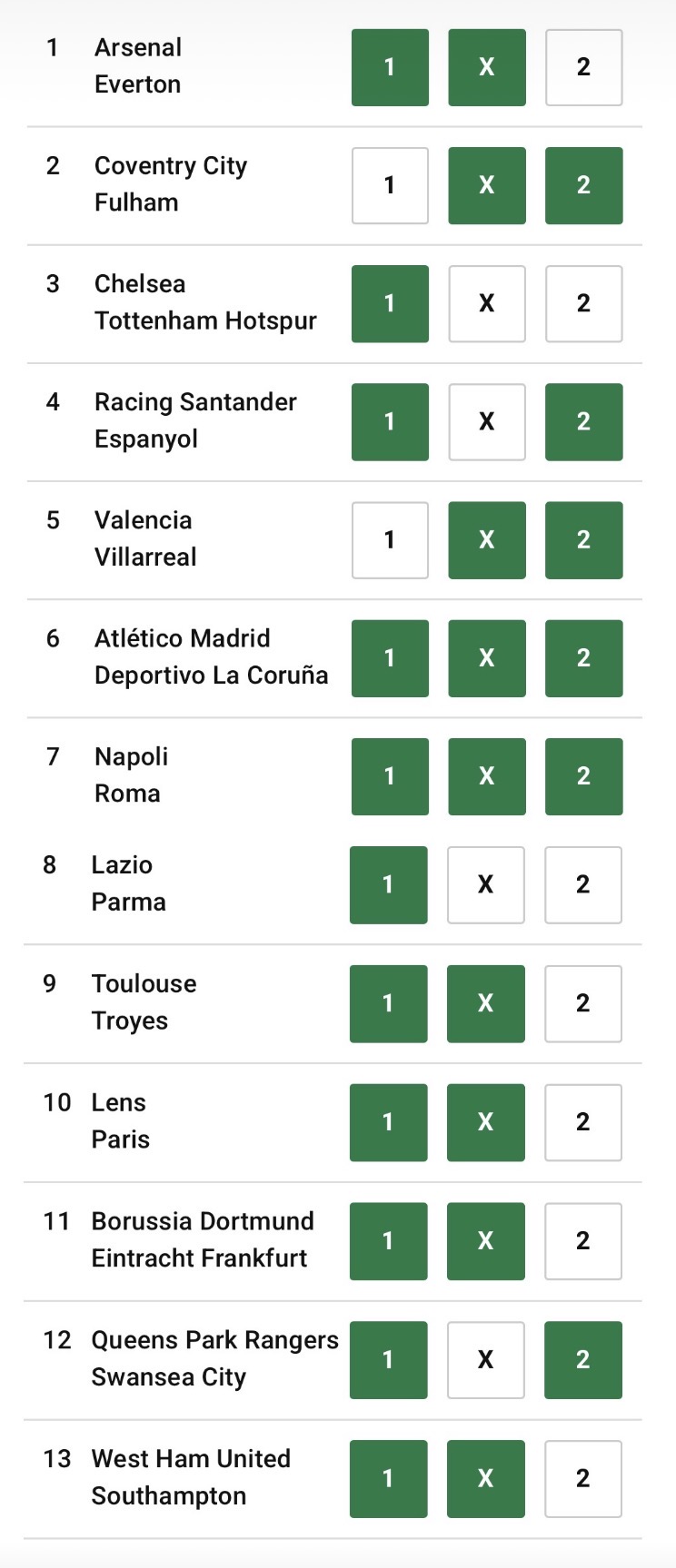Select away win (2) for West Ham vs Southampton
Viewport: 676px width, 1568px height.
[582, 1479]
